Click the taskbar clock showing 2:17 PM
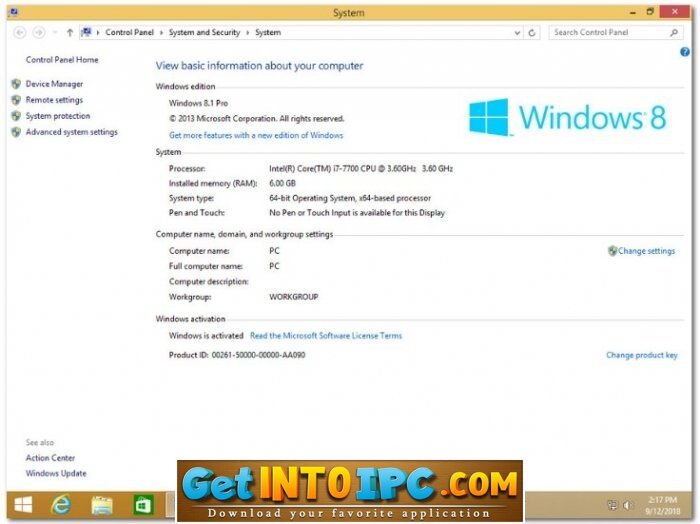The image size is (700, 524). pyautogui.click(x=662, y=505)
